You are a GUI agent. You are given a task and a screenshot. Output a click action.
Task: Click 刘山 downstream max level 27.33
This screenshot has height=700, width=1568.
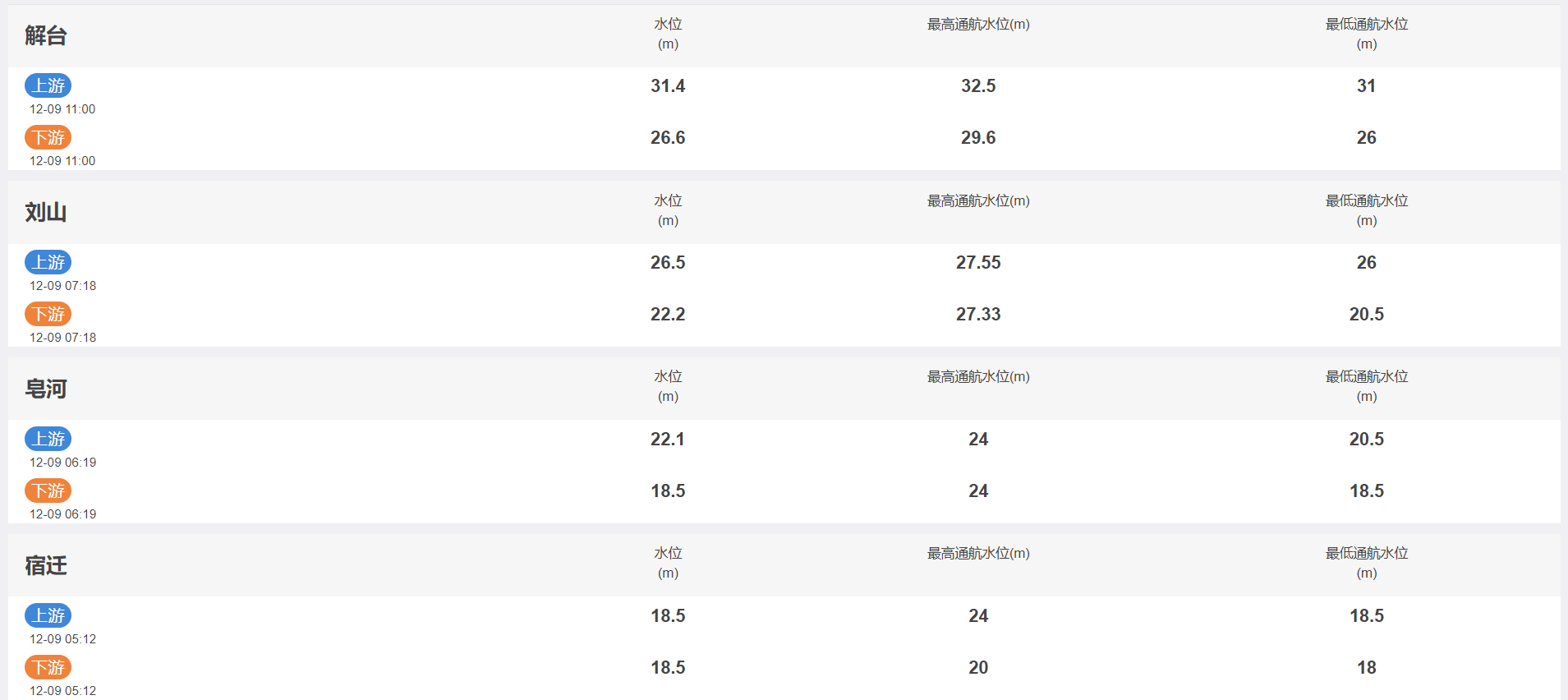click(x=978, y=314)
